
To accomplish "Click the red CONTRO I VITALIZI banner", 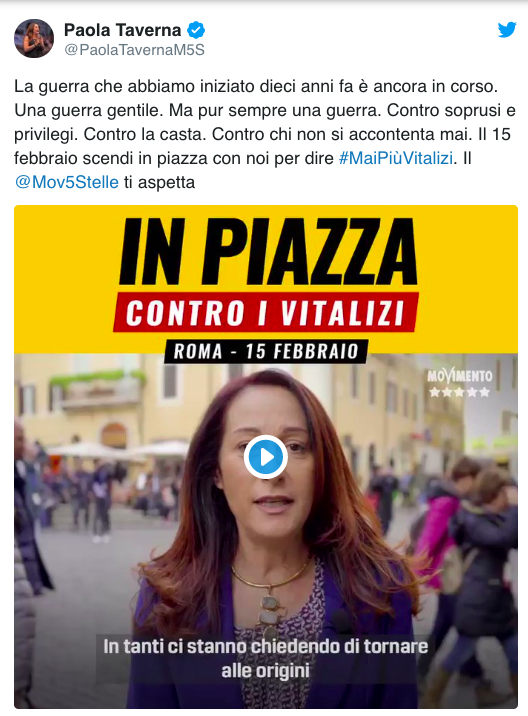I will (x=266, y=312).
